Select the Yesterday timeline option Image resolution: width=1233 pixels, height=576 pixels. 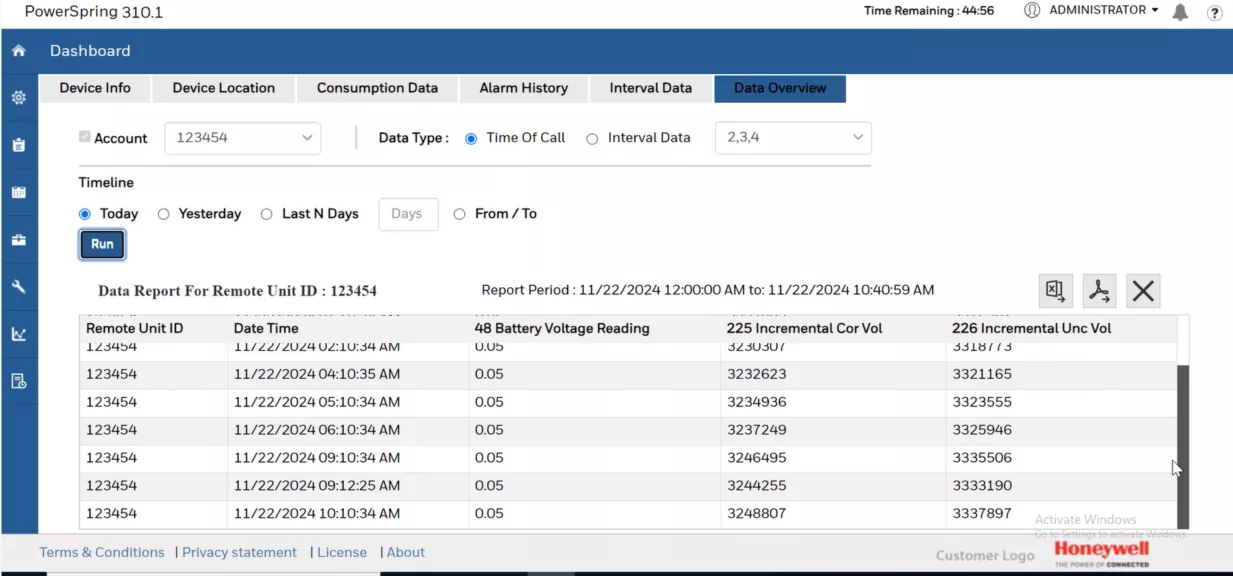(164, 214)
